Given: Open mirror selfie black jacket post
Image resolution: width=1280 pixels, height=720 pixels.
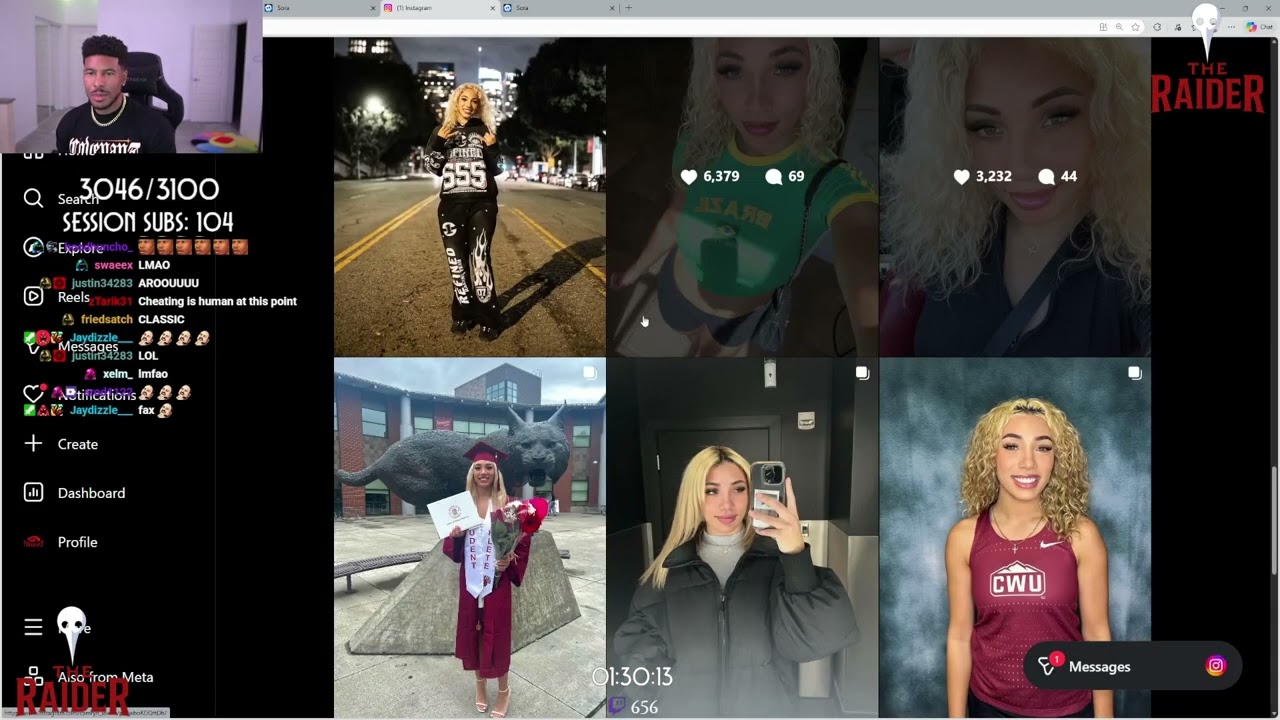Looking at the screenshot, I should click(743, 538).
